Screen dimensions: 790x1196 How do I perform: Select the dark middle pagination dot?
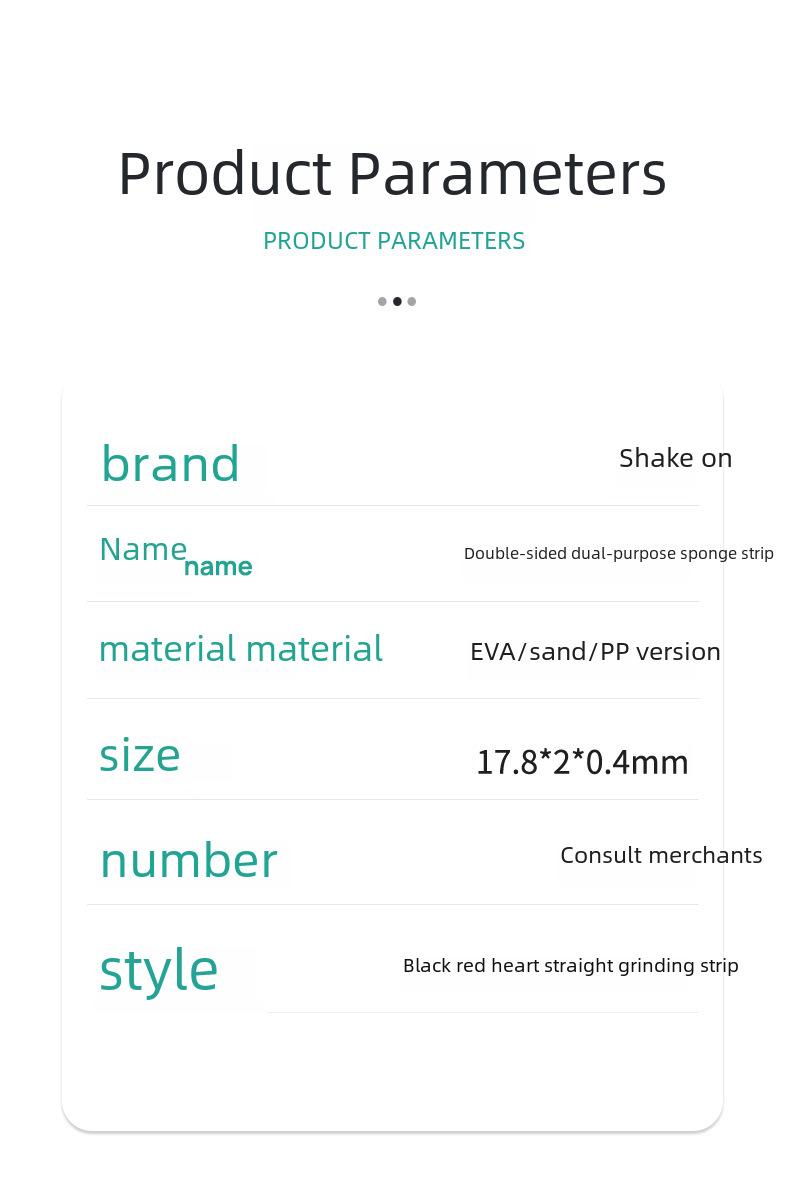coord(397,301)
